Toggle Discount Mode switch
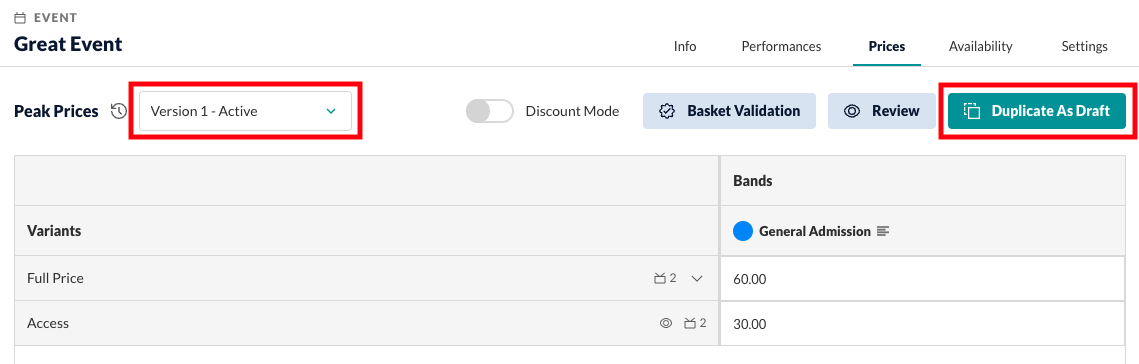The image size is (1139, 364). point(490,111)
